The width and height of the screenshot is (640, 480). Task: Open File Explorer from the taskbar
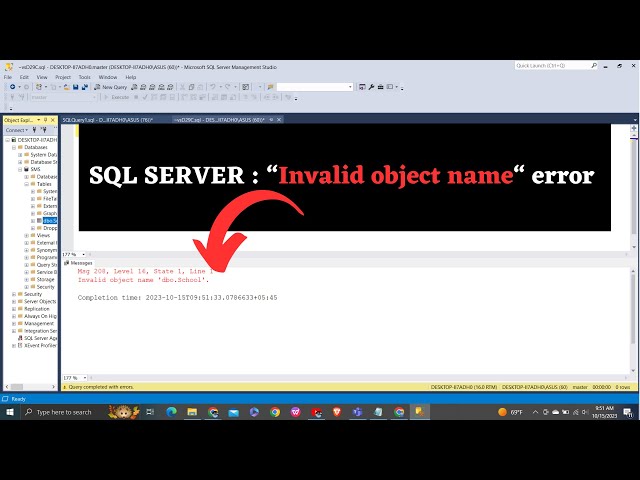[192, 412]
